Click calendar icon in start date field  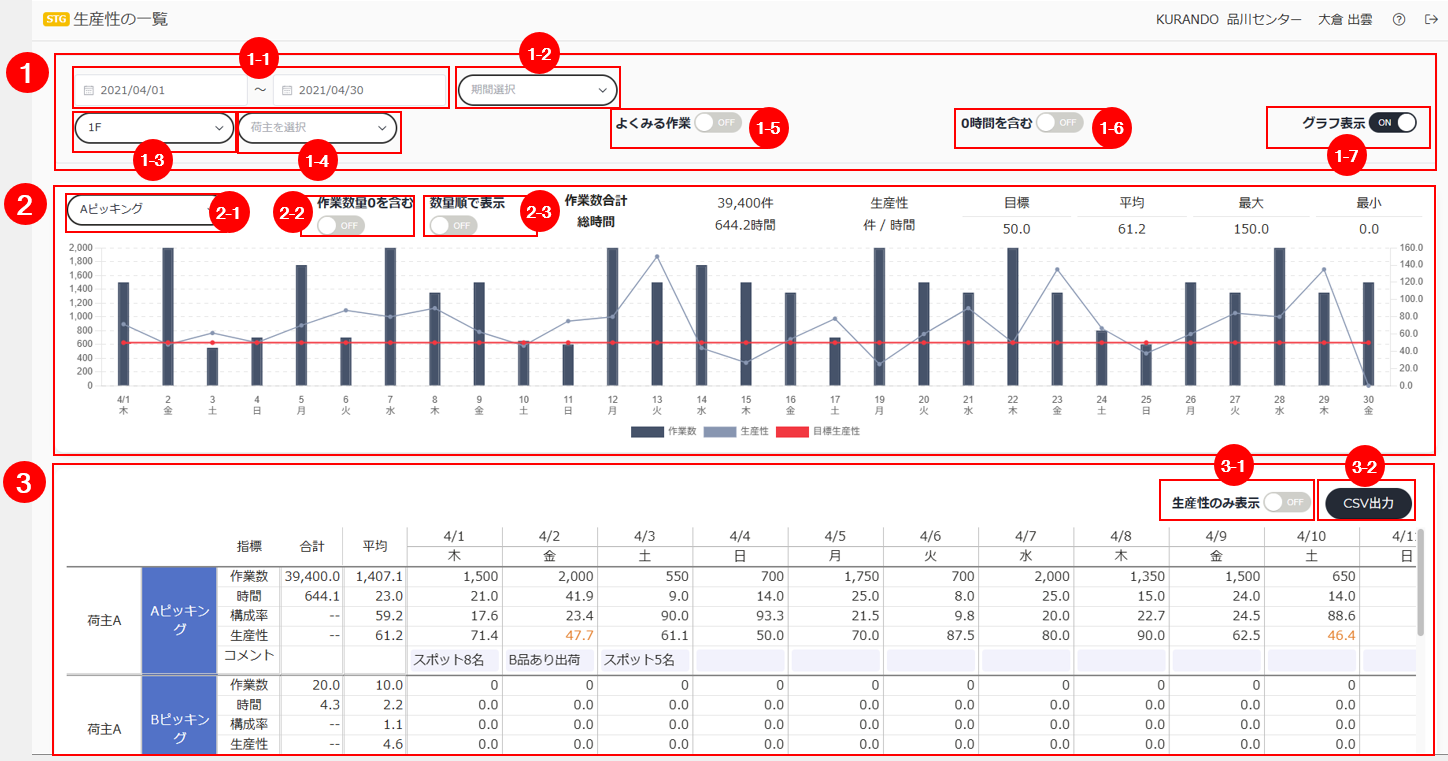89,90
